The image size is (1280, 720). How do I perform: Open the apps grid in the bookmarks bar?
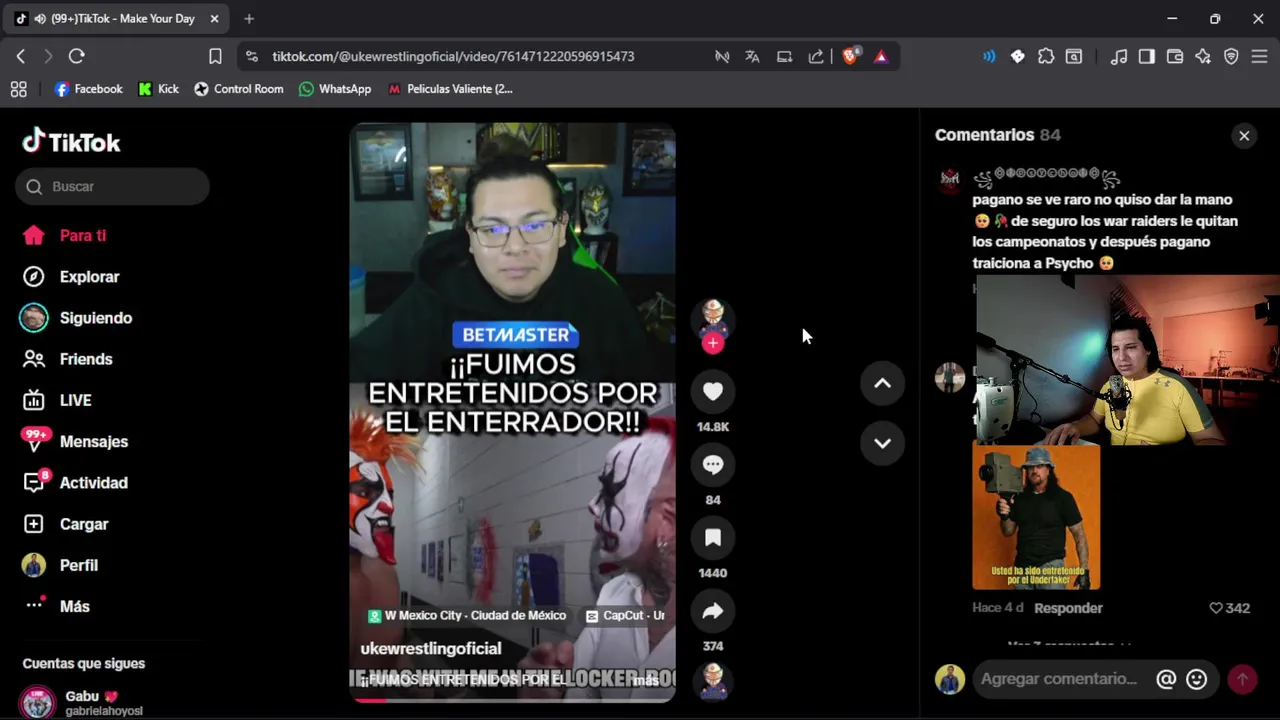[18, 89]
